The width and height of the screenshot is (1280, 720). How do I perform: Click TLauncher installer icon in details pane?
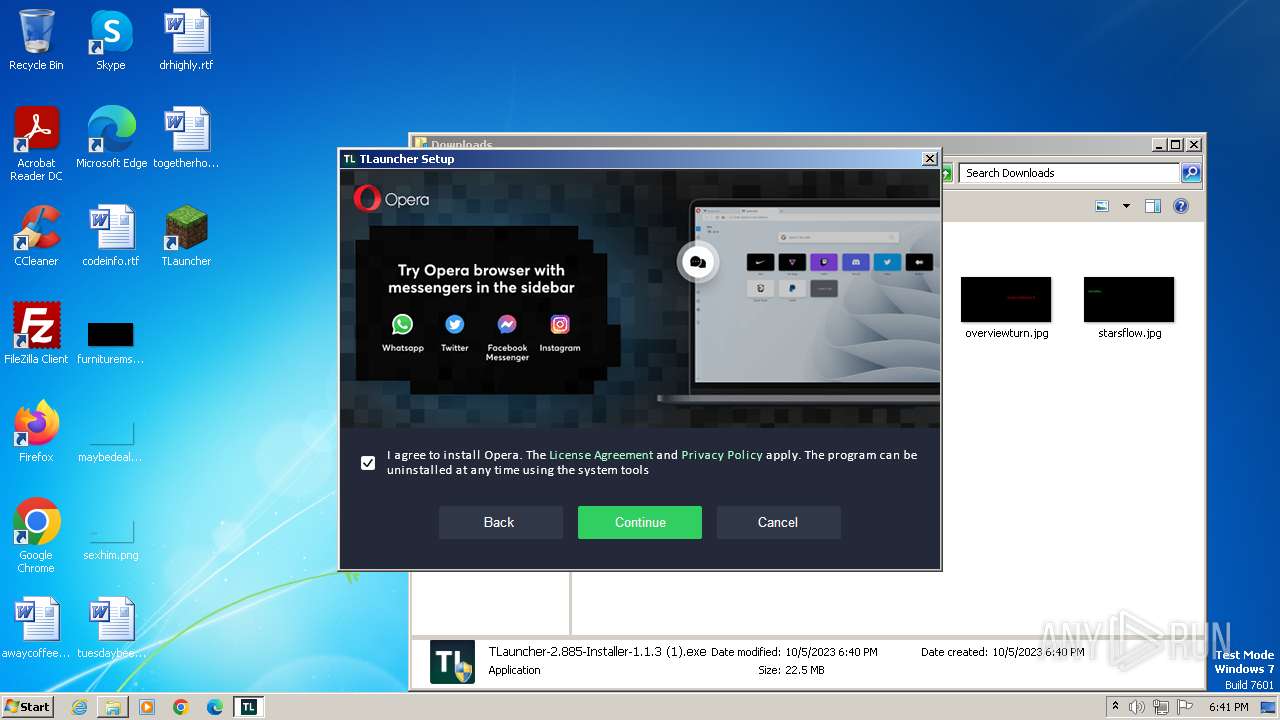point(452,662)
